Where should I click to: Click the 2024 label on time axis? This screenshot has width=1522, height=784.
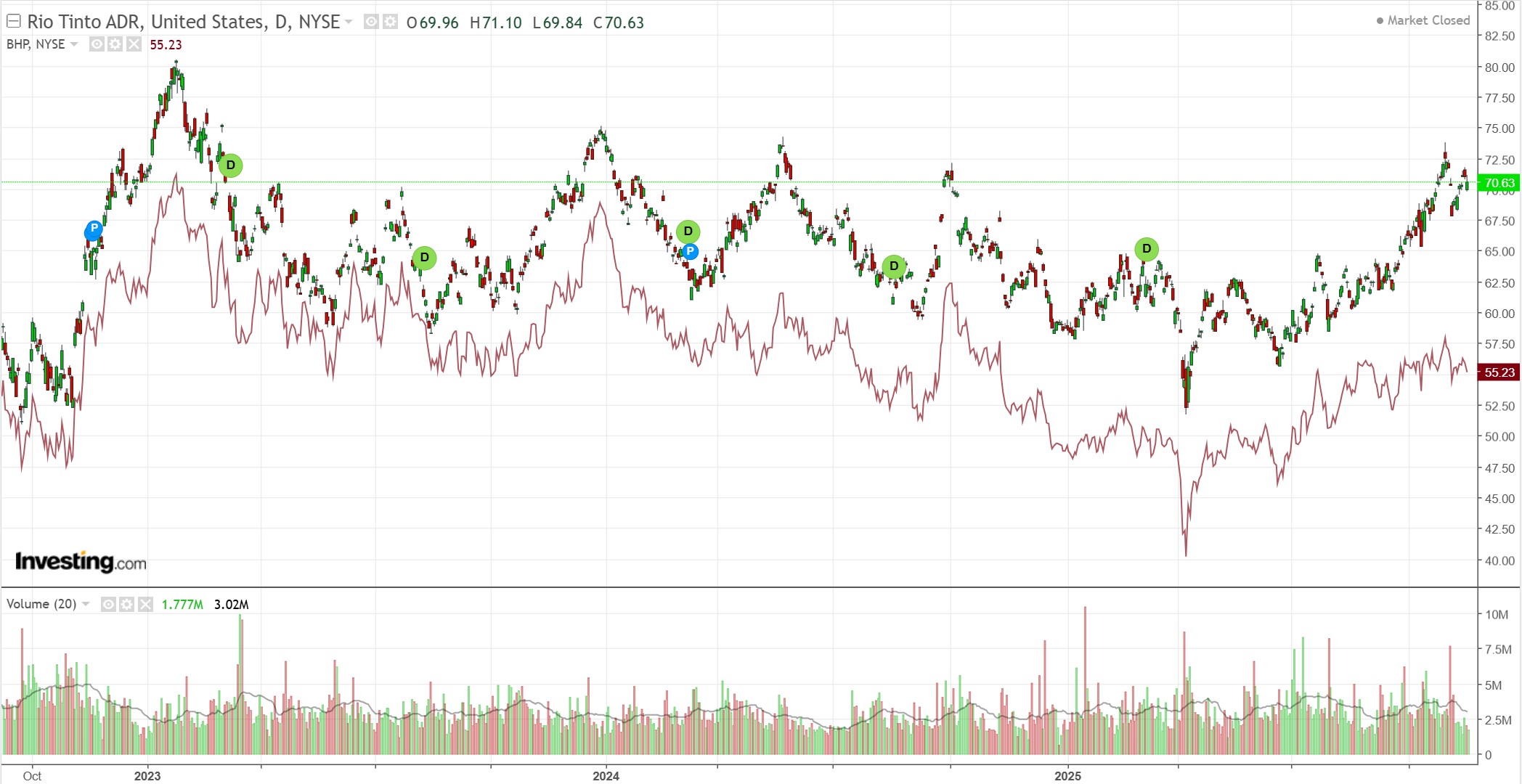[606, 776]
